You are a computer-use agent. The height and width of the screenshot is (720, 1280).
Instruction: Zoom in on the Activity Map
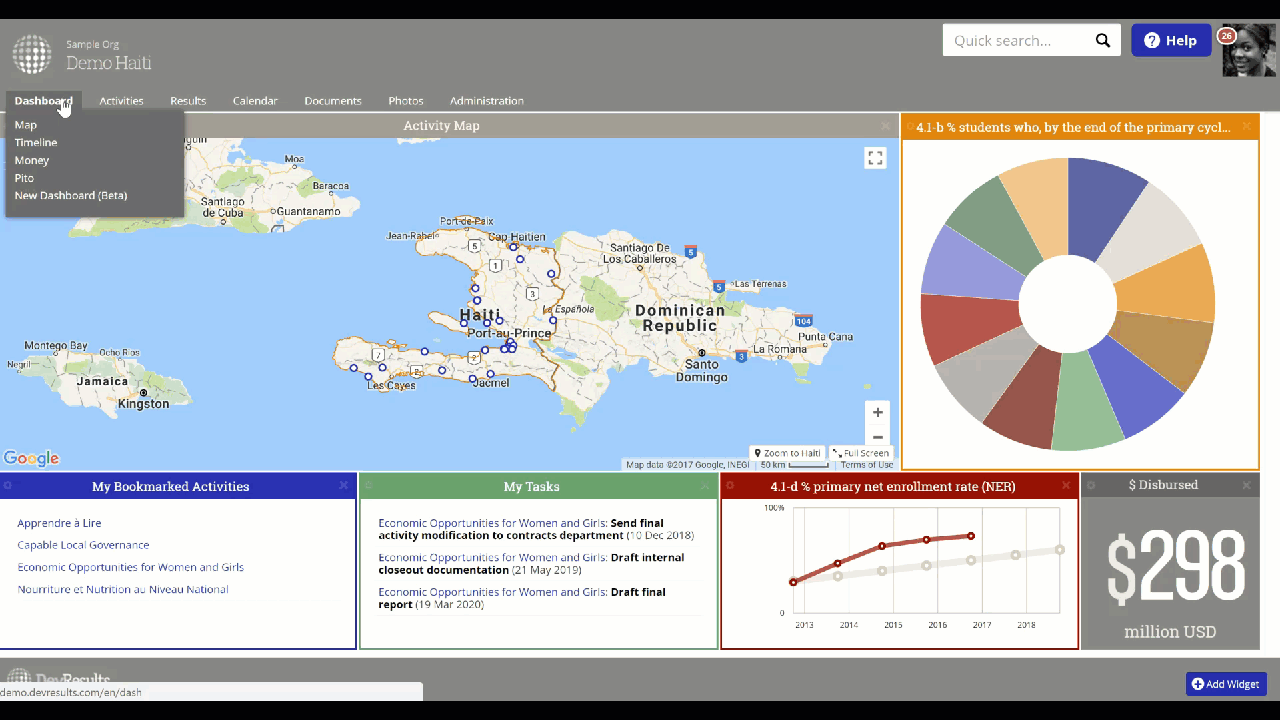coord(877,412)
